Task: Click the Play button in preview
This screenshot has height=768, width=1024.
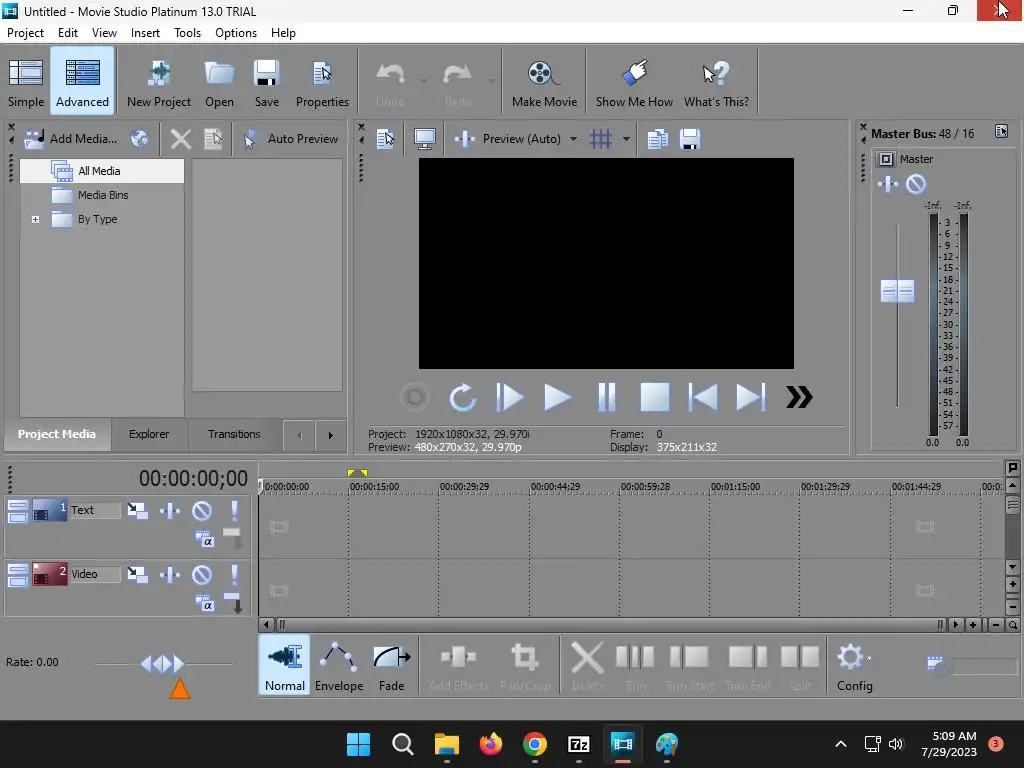Action: coord(557,397)
